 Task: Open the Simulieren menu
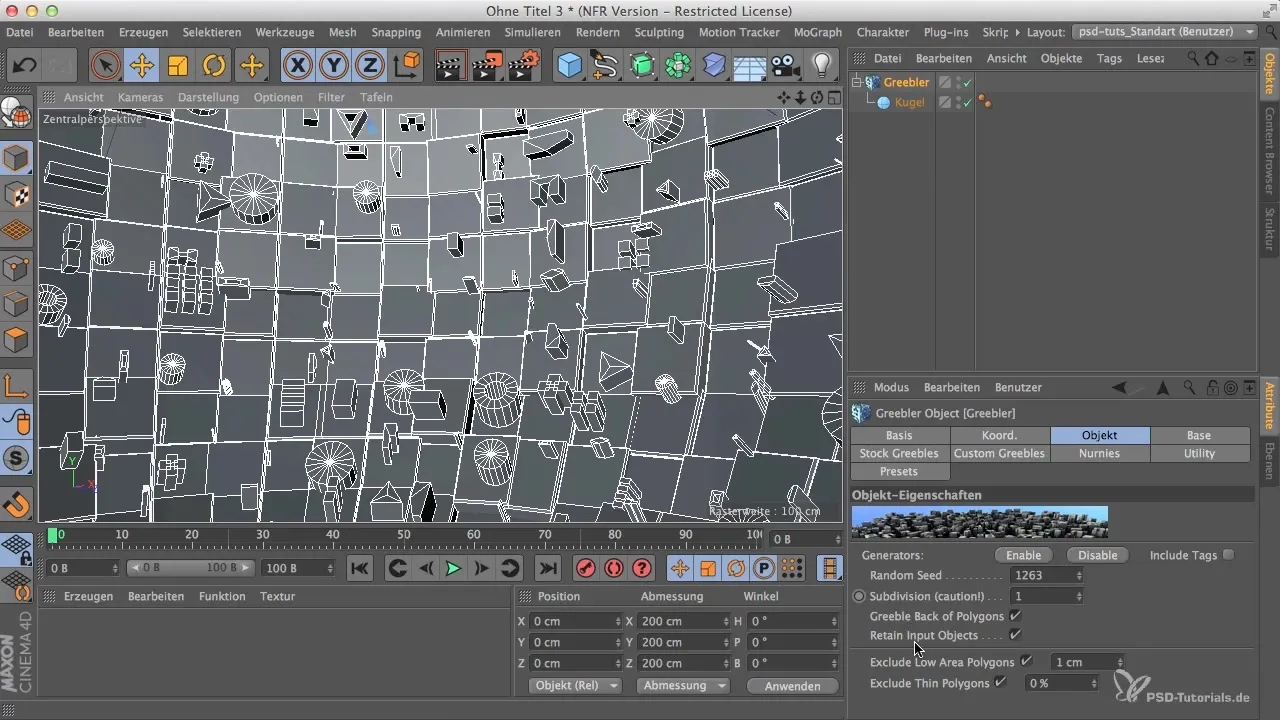coord(532,32)
